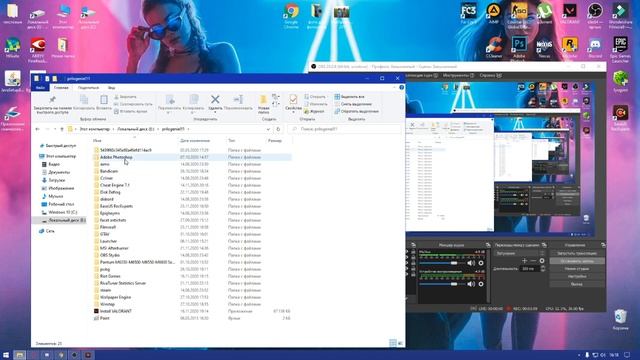Click the minus button in OBS transitions
640x360 pixels.
point(533,260)
